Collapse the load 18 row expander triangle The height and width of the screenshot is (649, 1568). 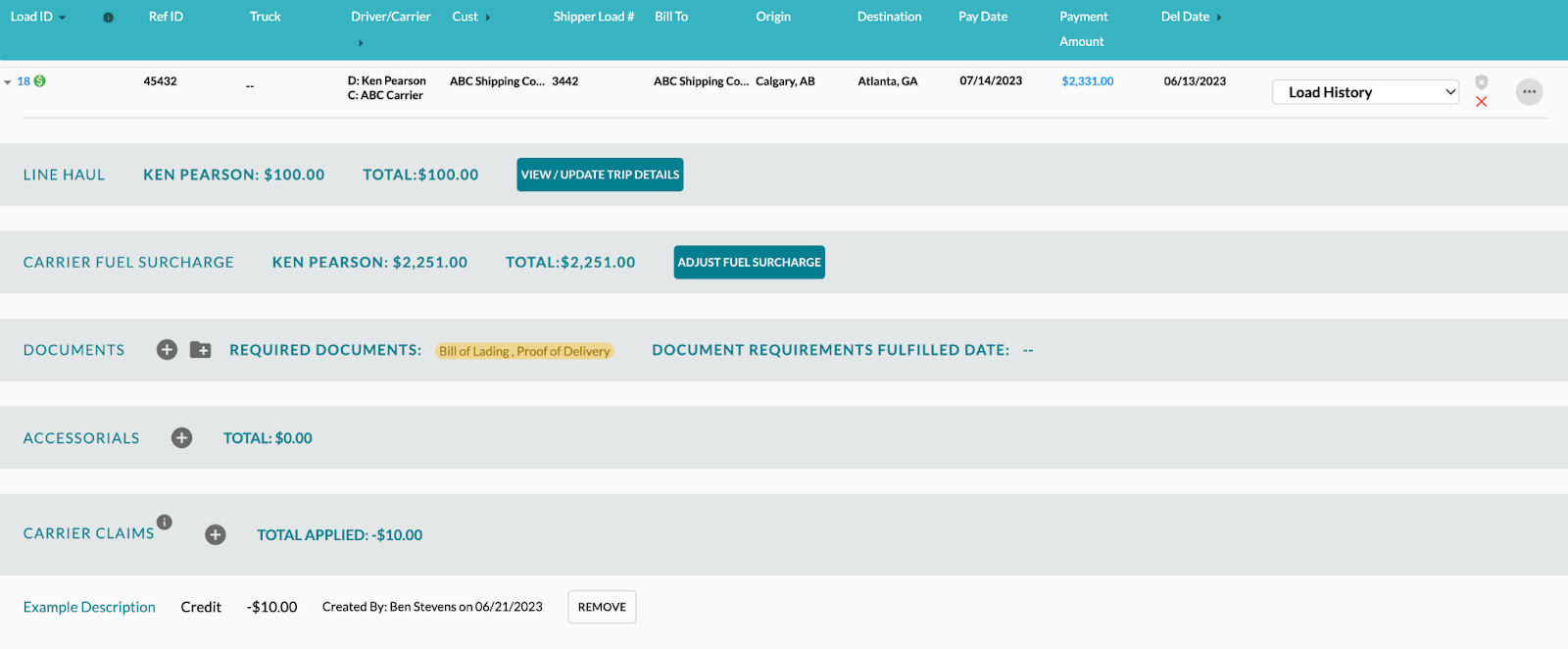[x=8, y=82]
